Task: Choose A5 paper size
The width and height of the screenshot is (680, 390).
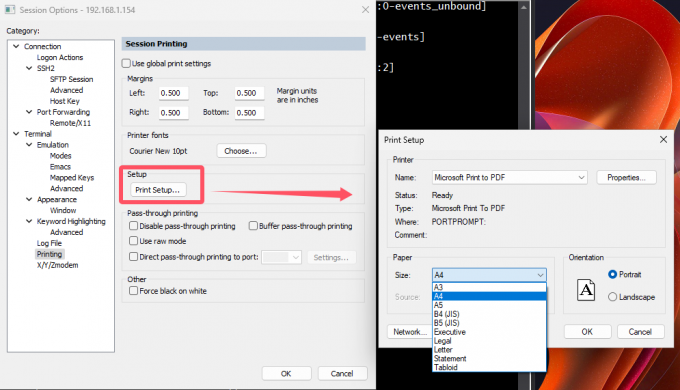Action: [489, 305]
